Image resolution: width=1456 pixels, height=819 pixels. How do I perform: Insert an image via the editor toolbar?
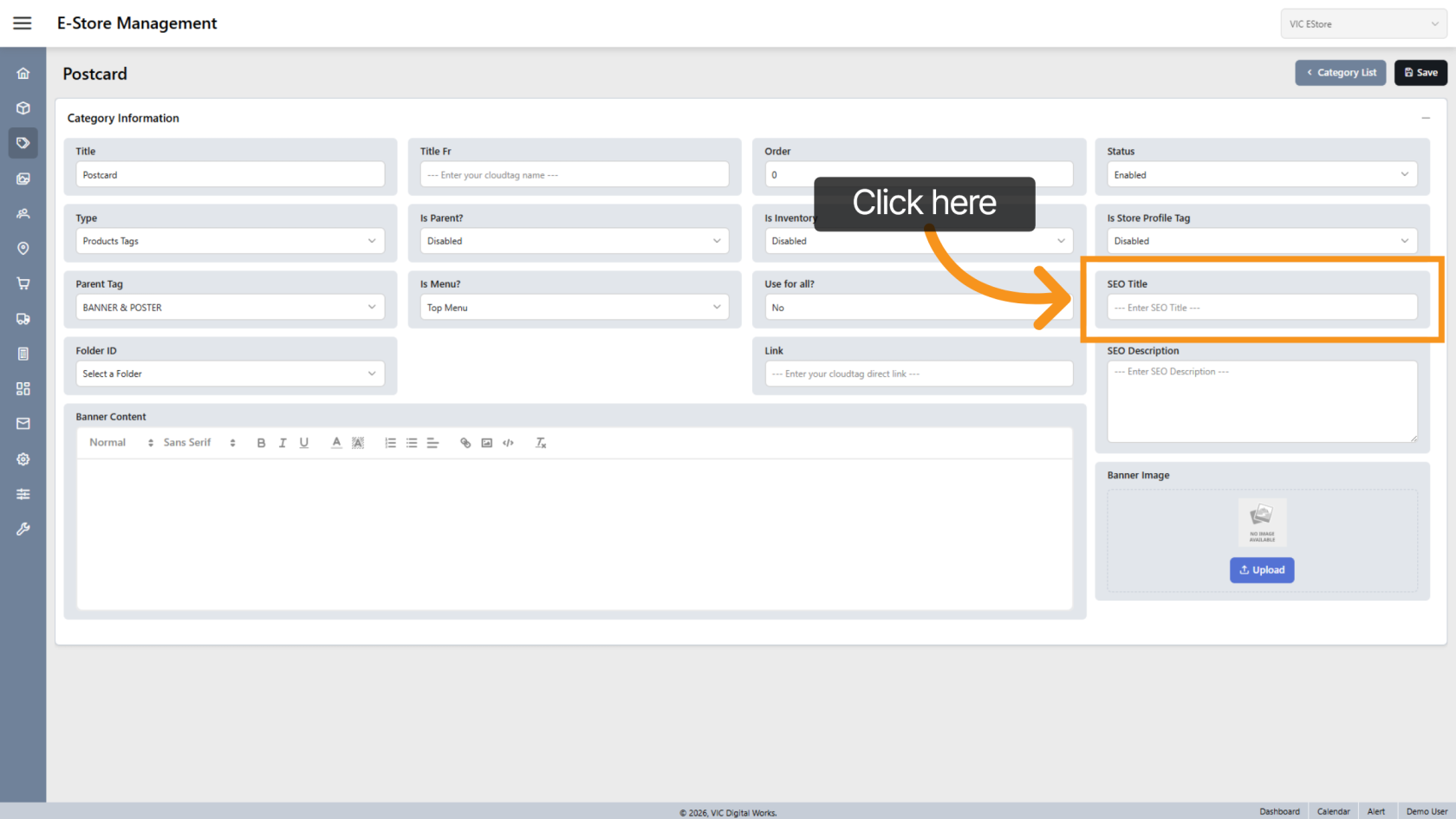coord(487,443)
